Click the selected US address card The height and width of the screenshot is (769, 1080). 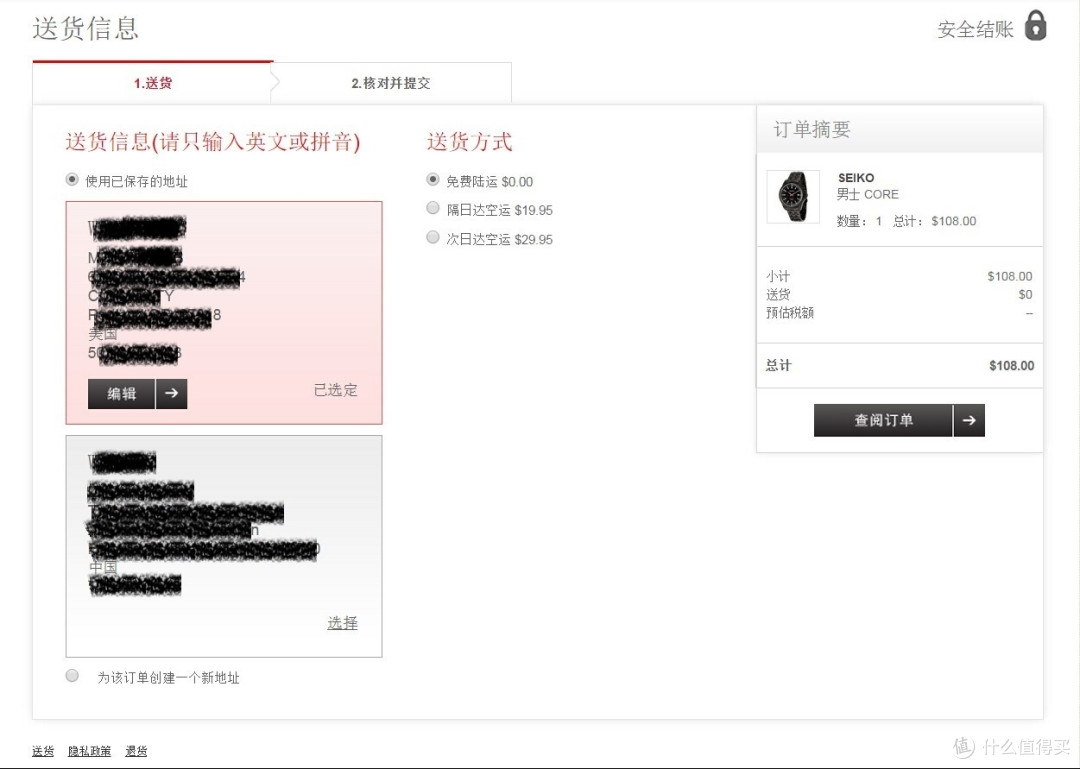[x=224, y=313]
